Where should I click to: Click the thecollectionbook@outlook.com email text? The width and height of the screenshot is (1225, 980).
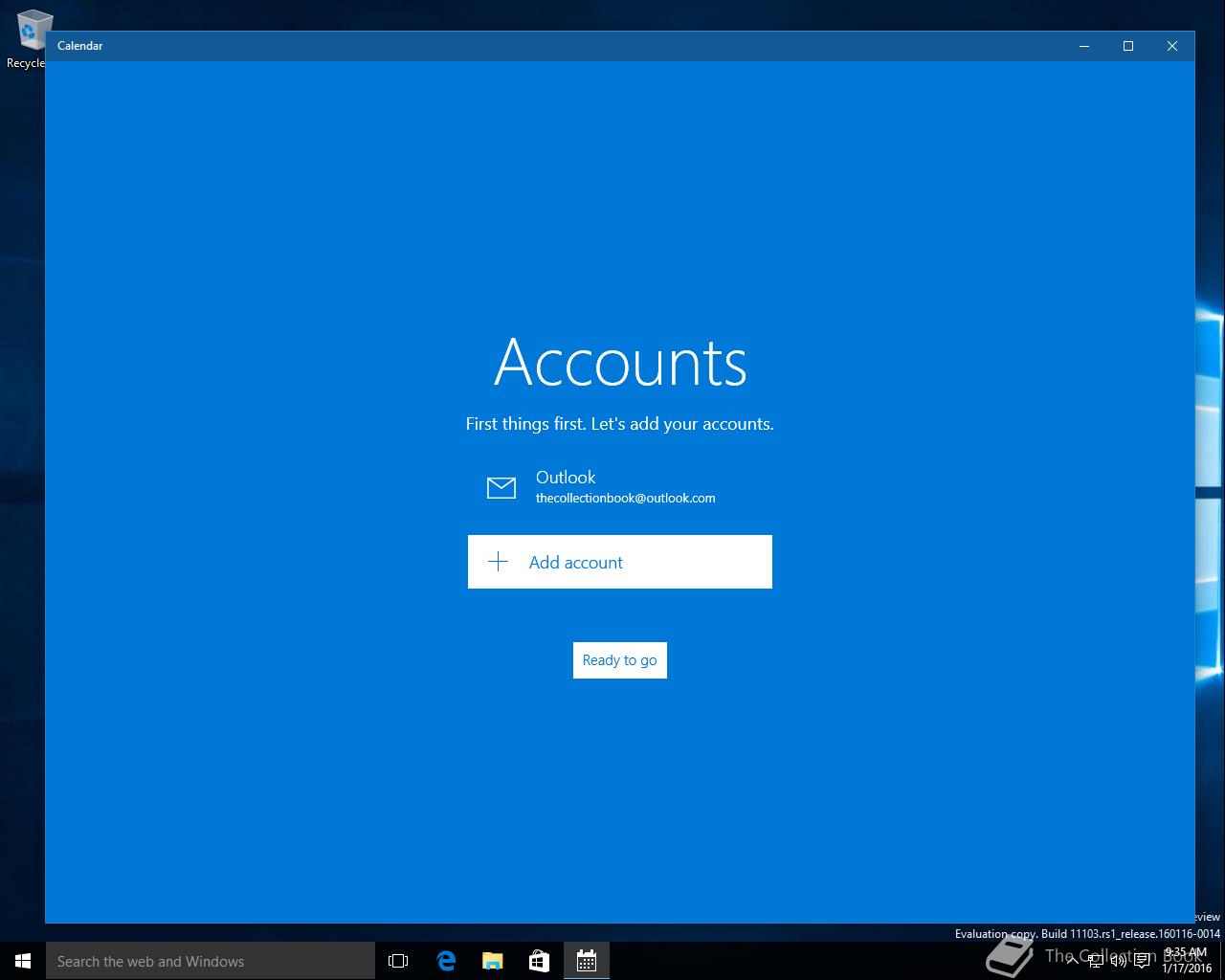point(625,498)
